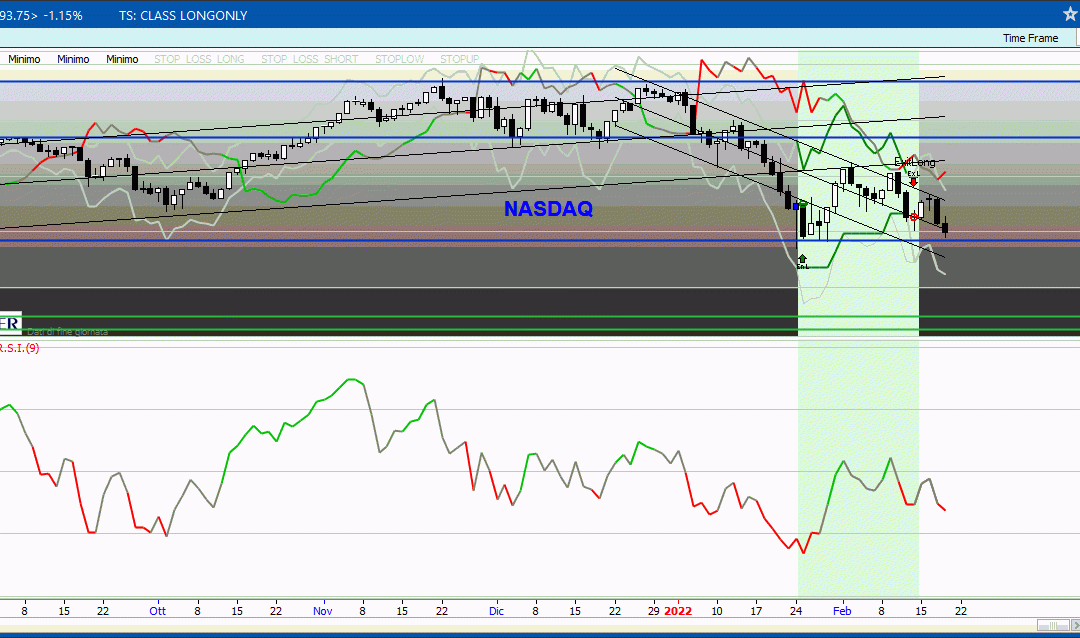
Task: Click the Minimo label beside STOP LOSS LONG
Action: pos(122,59)
